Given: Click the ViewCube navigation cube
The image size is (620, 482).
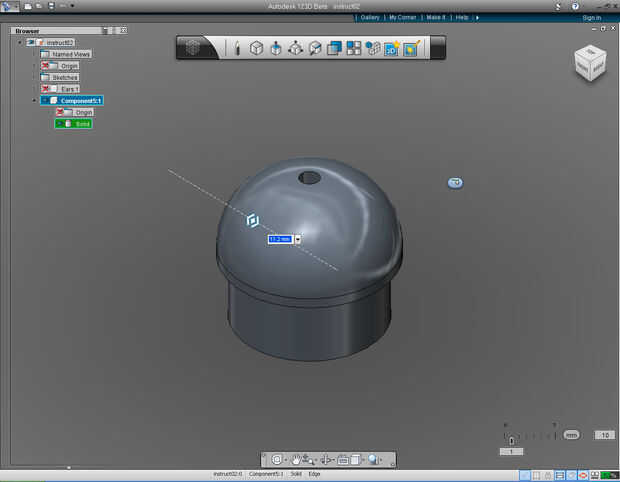Looking at the screenshot, I should point(588,64).
